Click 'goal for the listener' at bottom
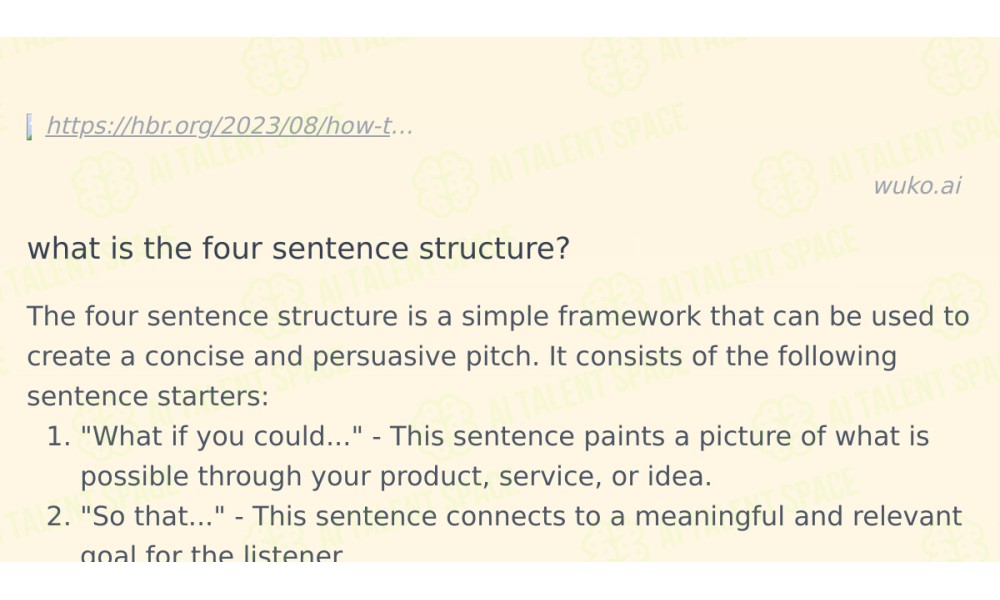This screenshot has height=600, width=1000. point(211,553)
